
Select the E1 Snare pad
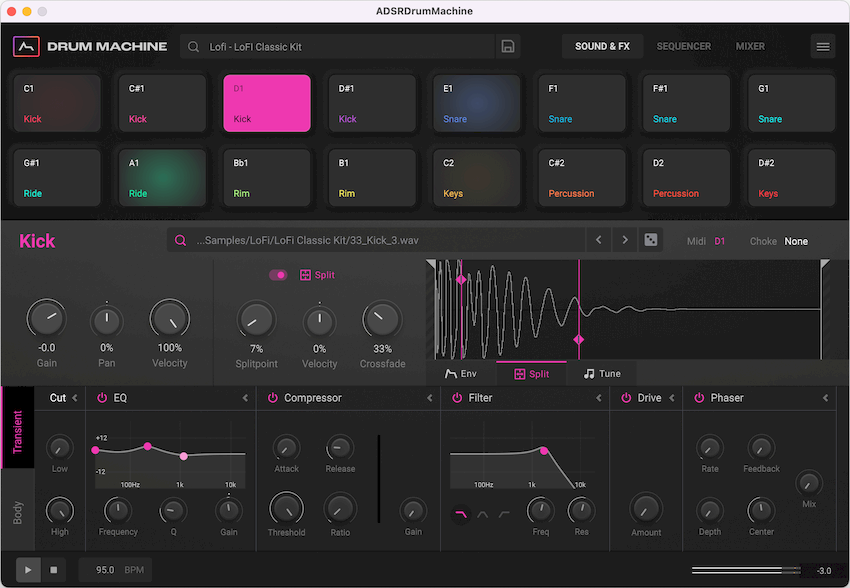[x=476, y=103]
